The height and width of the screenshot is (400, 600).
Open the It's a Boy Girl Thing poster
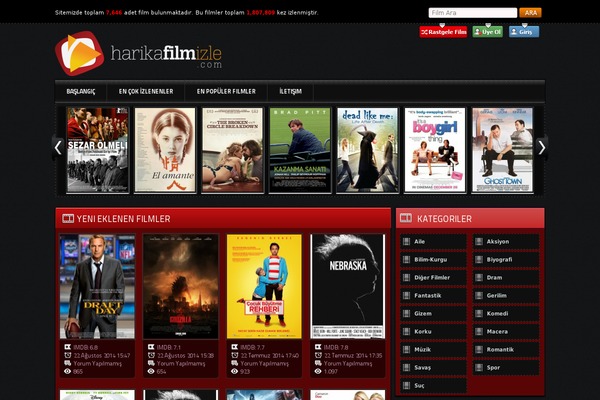point(435,150)
